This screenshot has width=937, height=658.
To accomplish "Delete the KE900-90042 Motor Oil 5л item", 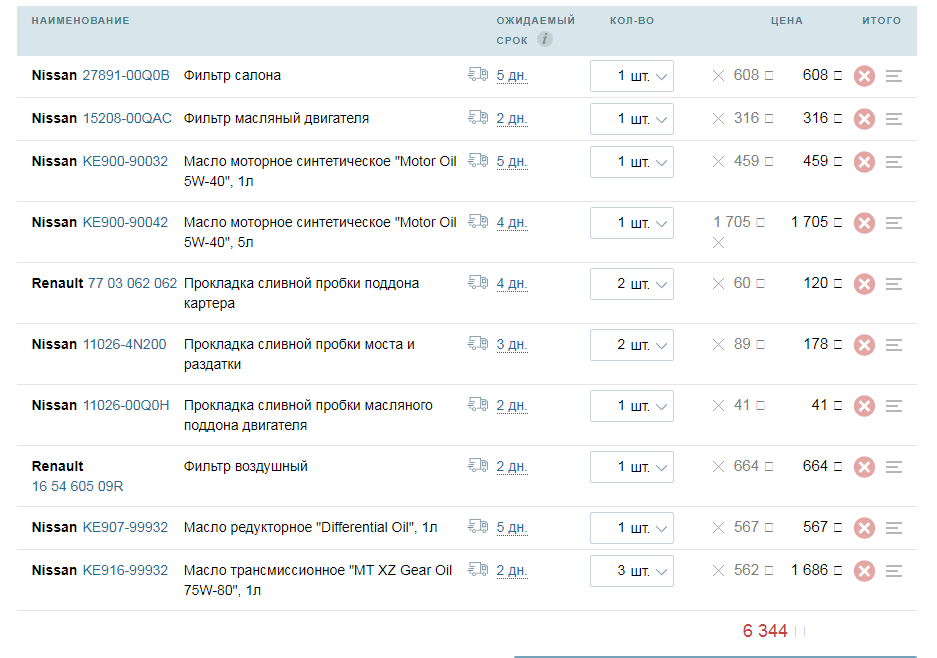I will [864, 223].
